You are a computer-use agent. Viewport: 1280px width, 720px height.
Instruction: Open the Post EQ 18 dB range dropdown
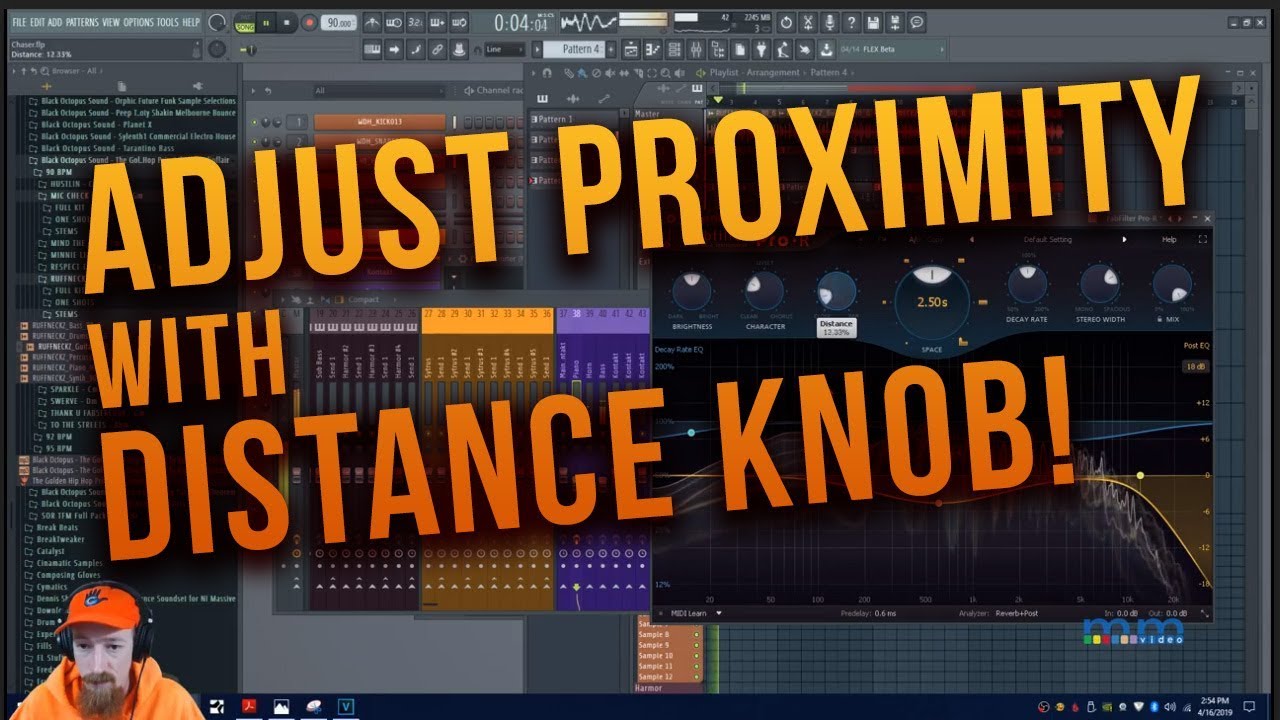[x=1194, y=367]
